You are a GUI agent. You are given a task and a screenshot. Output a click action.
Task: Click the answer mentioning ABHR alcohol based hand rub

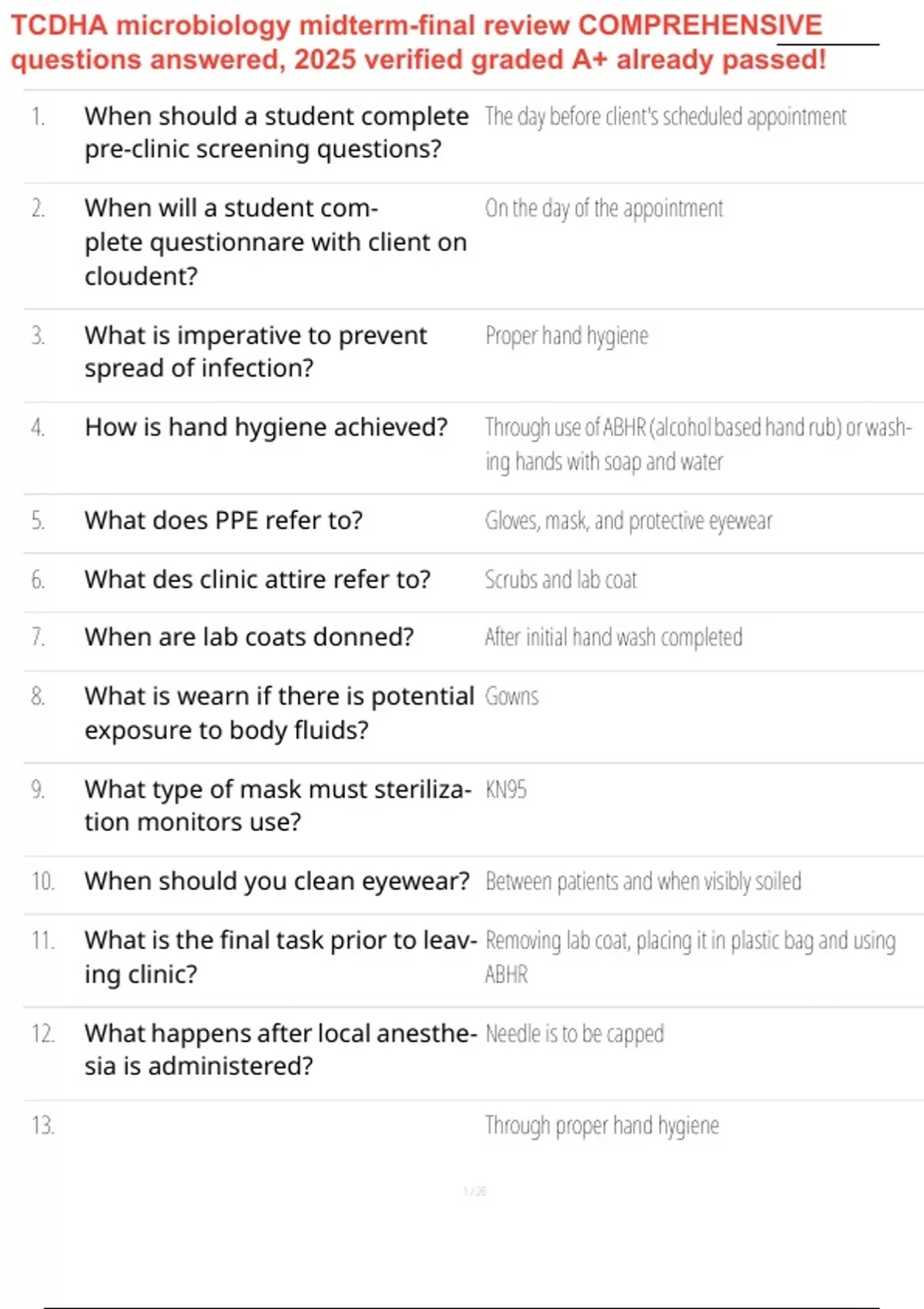697,444
